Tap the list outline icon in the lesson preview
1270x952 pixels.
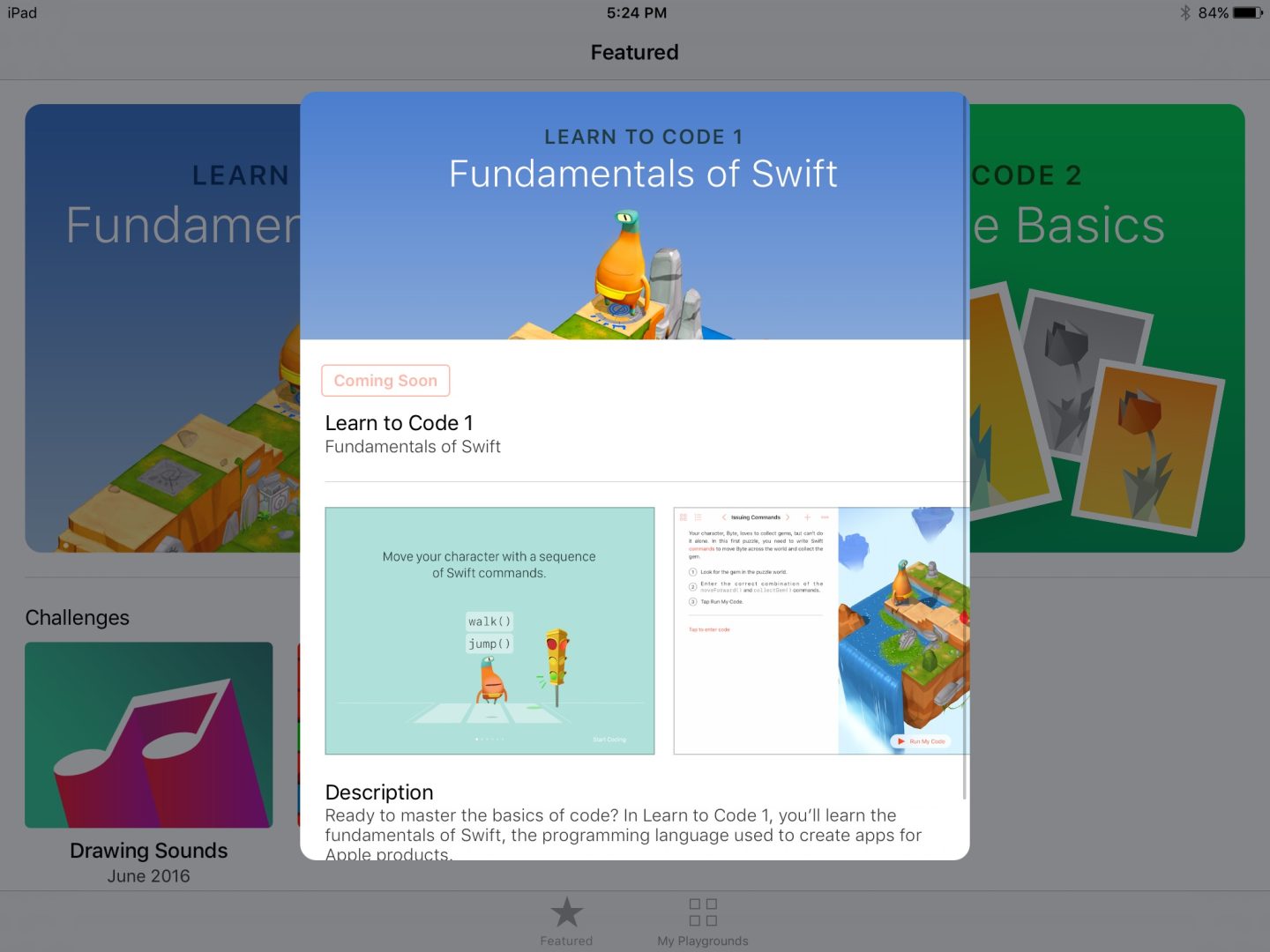[698, 517]
